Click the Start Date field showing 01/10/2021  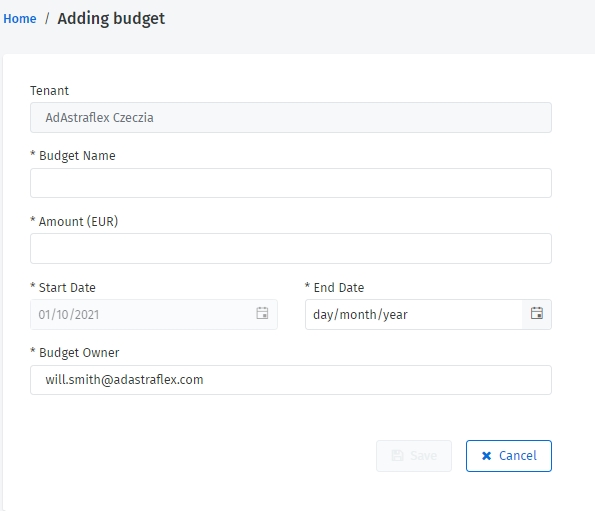click(154, 314)
